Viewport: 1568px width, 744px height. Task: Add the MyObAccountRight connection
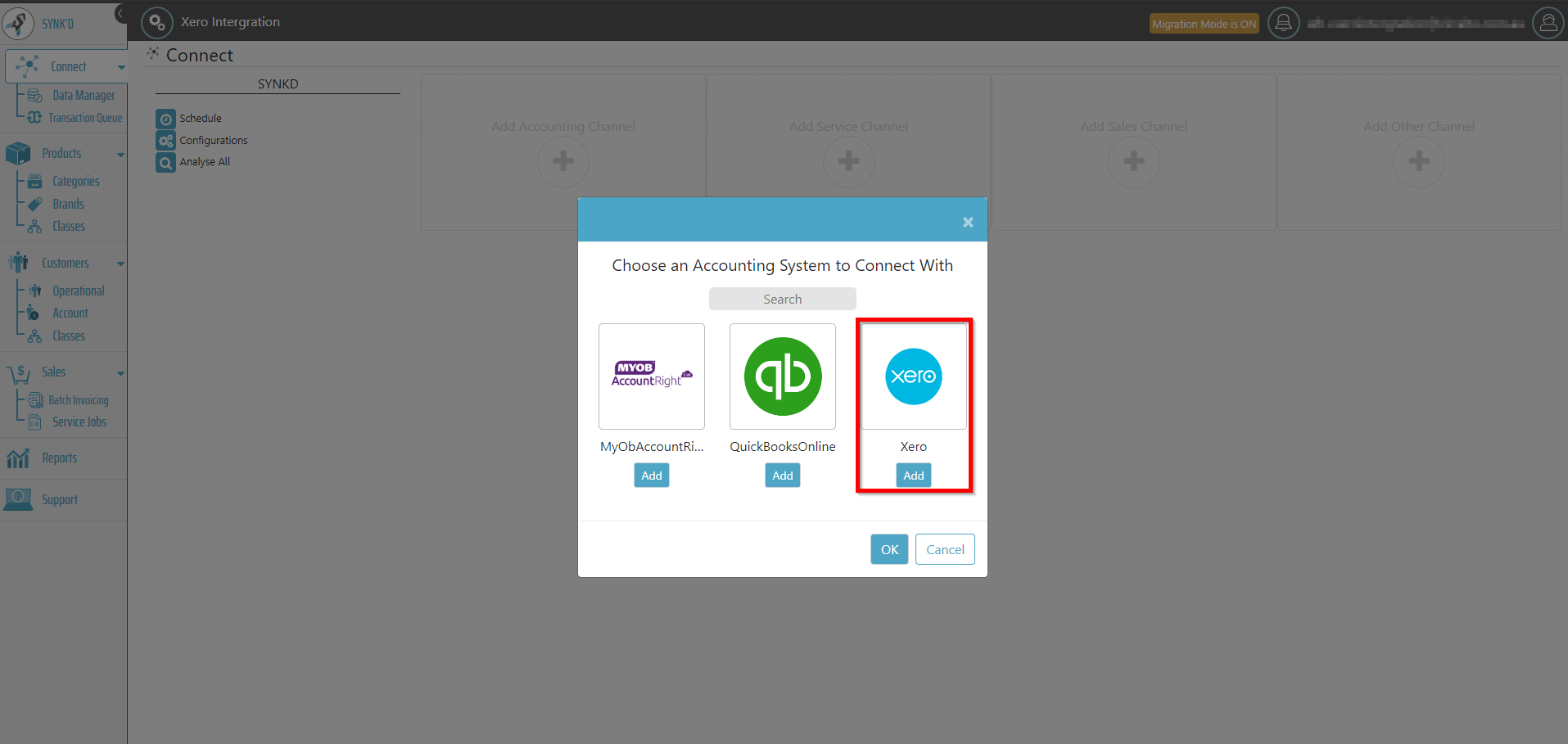[652, 476]
